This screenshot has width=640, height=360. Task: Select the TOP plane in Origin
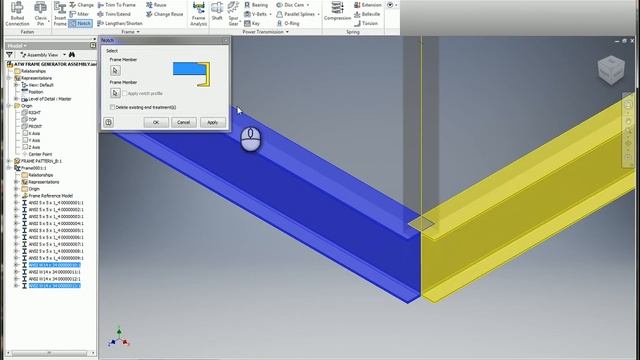29,120
